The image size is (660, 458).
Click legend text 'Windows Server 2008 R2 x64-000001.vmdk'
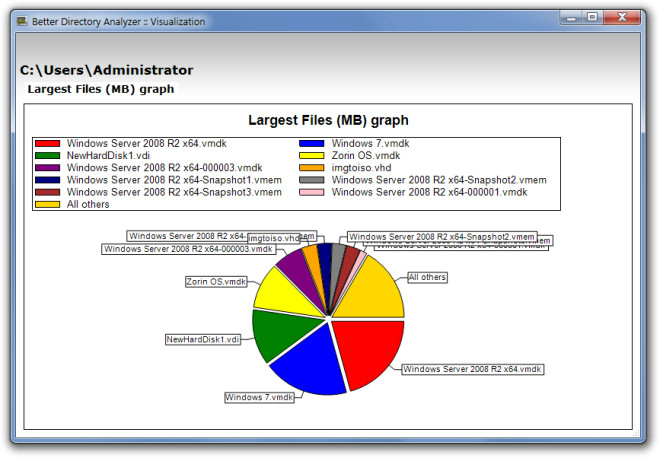click(x=429, y=192)
